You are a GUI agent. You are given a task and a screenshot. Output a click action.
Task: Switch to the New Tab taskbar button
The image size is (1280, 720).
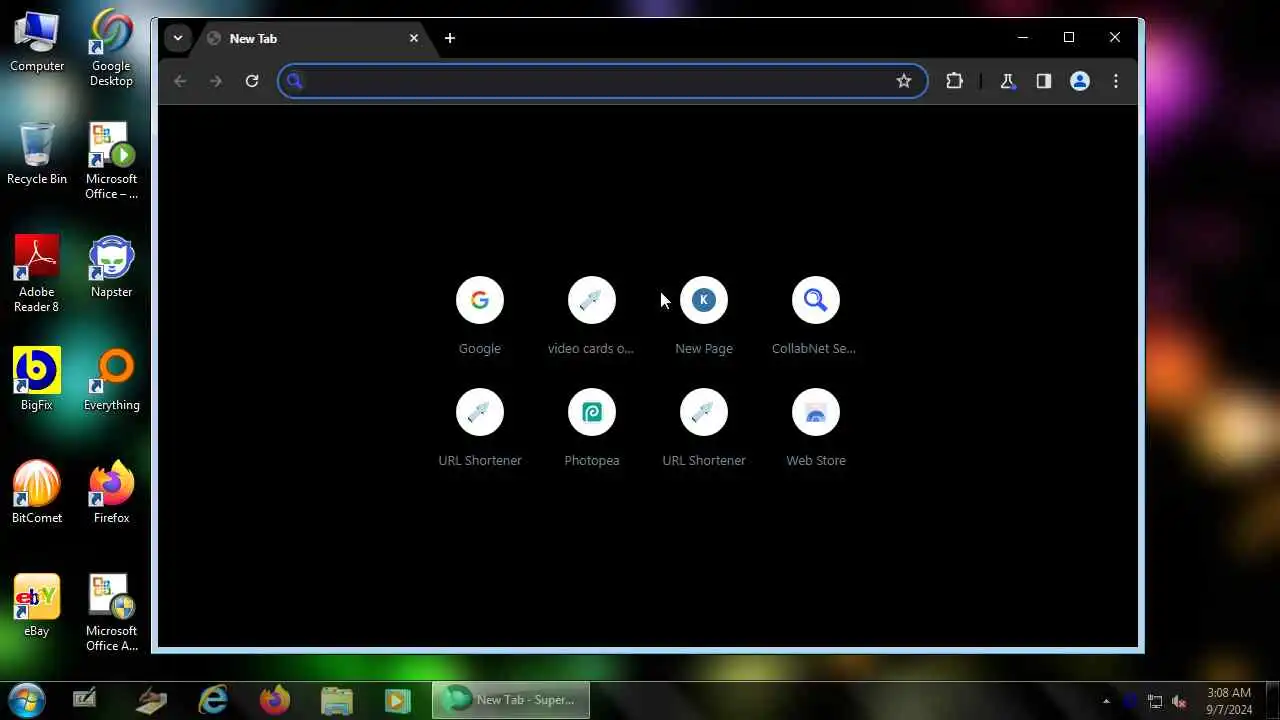[511, 700]
